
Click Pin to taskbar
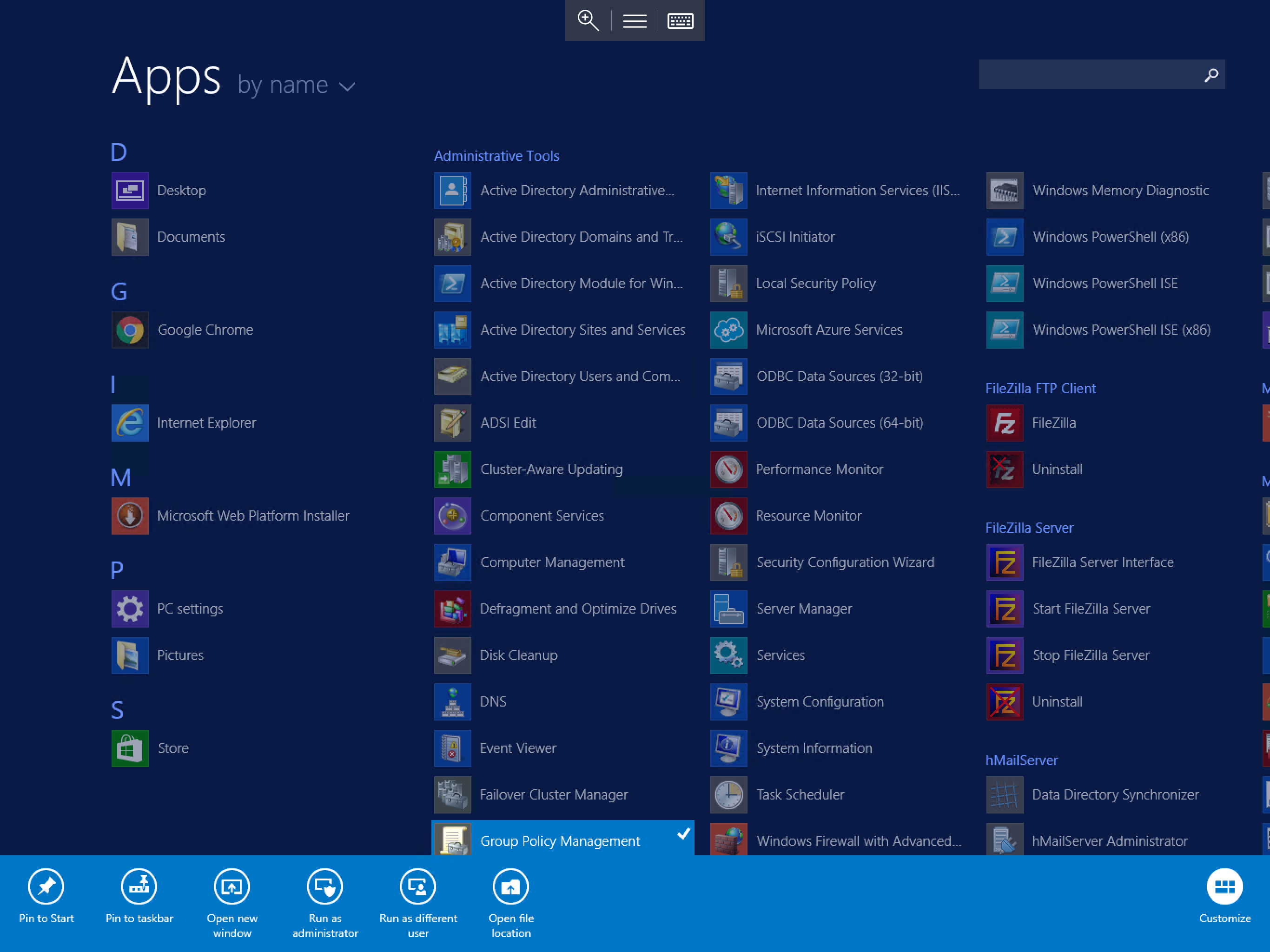[x=139, y=896]
